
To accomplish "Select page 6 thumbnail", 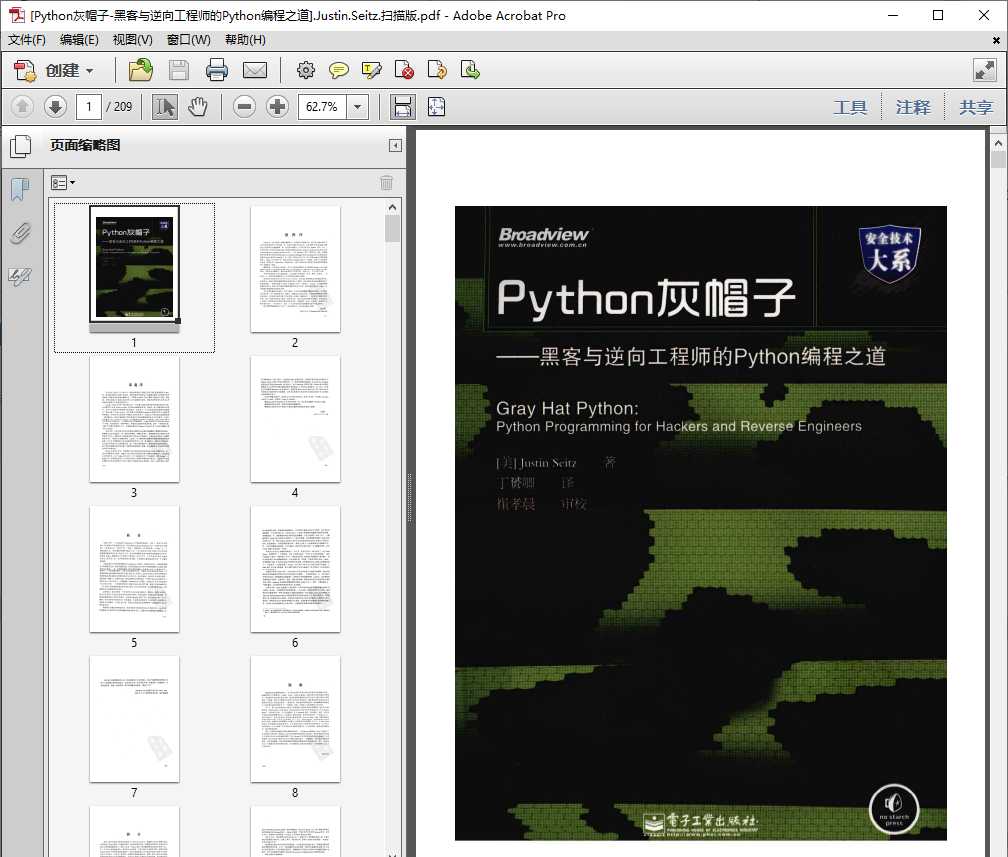I will pos(295,569).
